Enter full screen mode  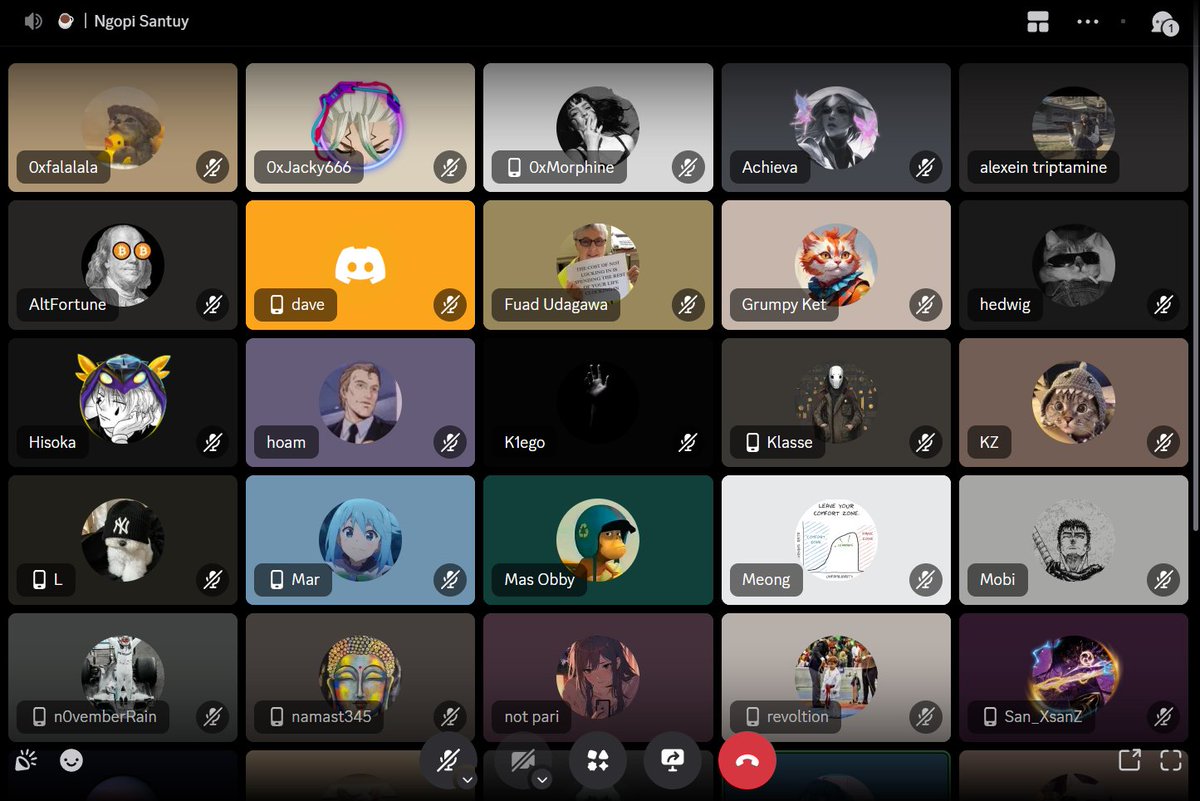[x=1171, y=760]
